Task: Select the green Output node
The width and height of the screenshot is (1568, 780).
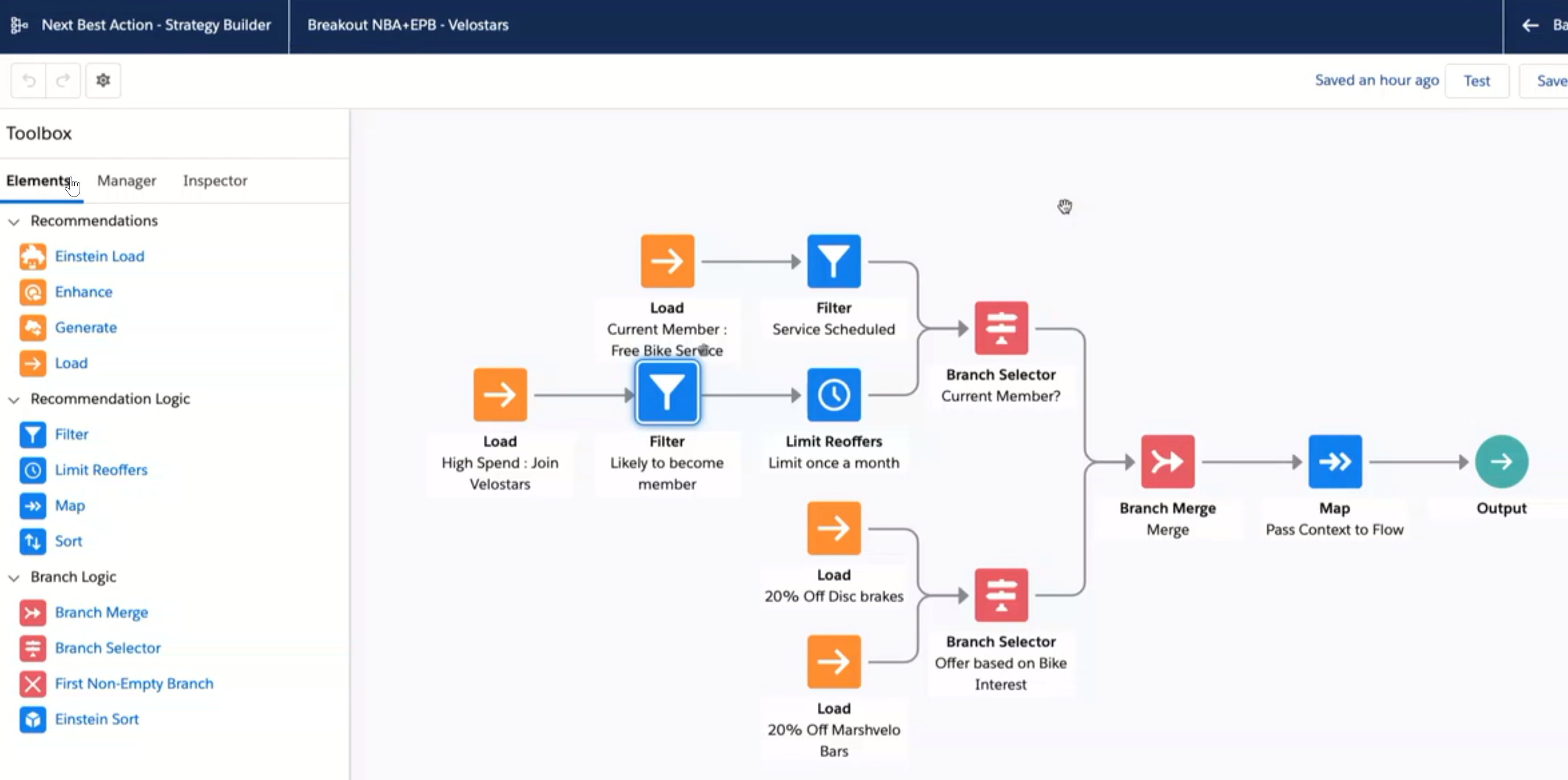Action: coord(1501,462)
